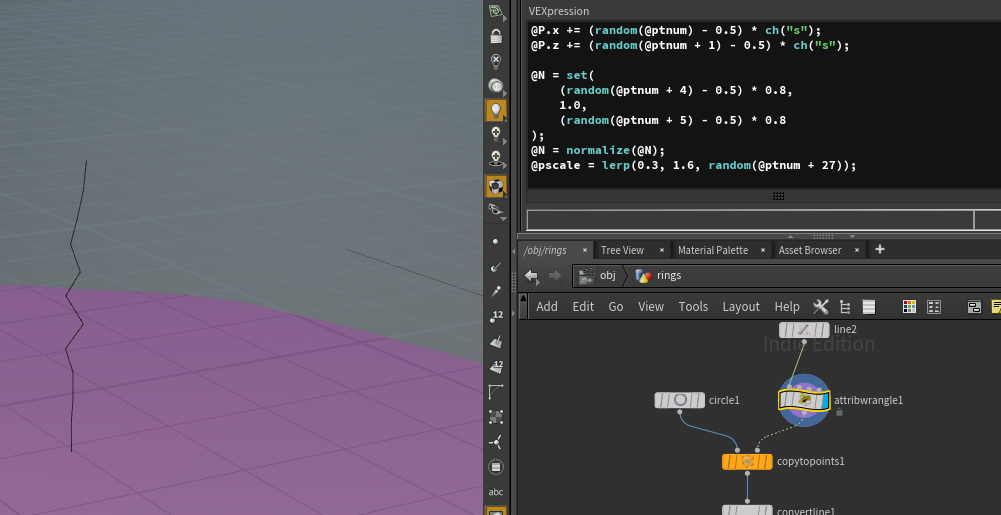Select the copytopoints1 node
1001x515 pixels.
coord(747,461)
